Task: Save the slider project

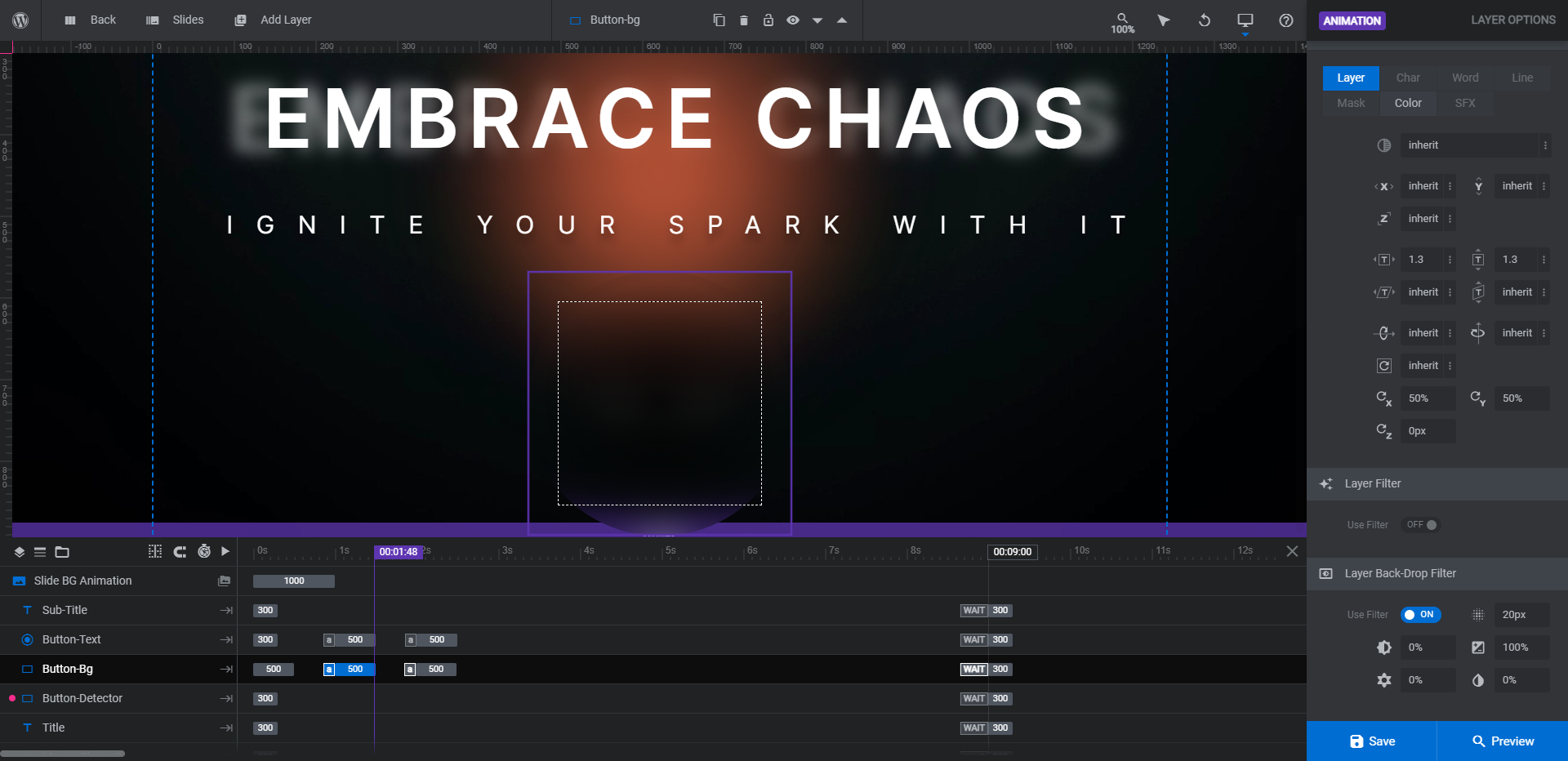Action: pos(1372,741)
